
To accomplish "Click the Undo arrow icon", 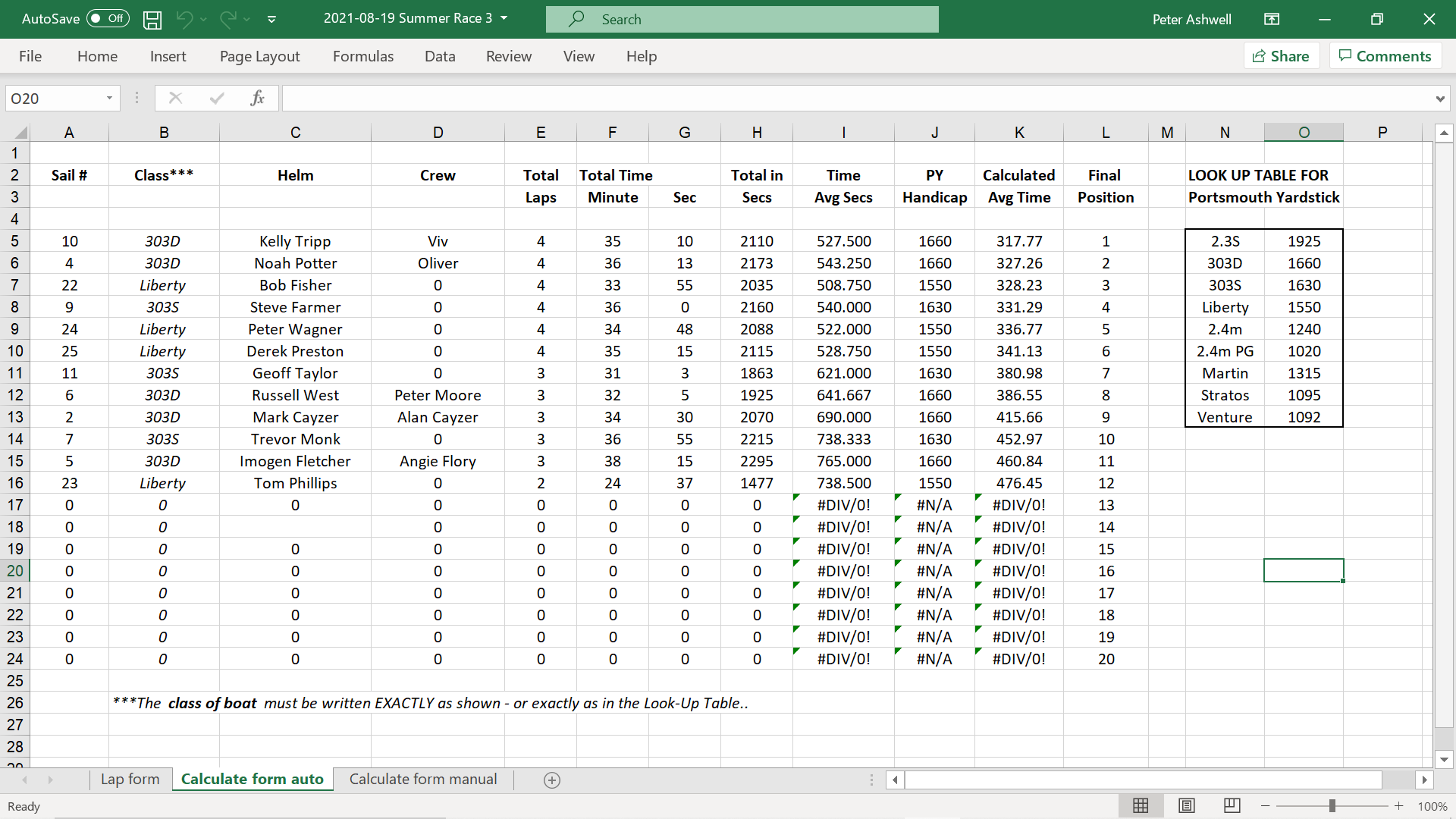I will (x=184, y=20).
